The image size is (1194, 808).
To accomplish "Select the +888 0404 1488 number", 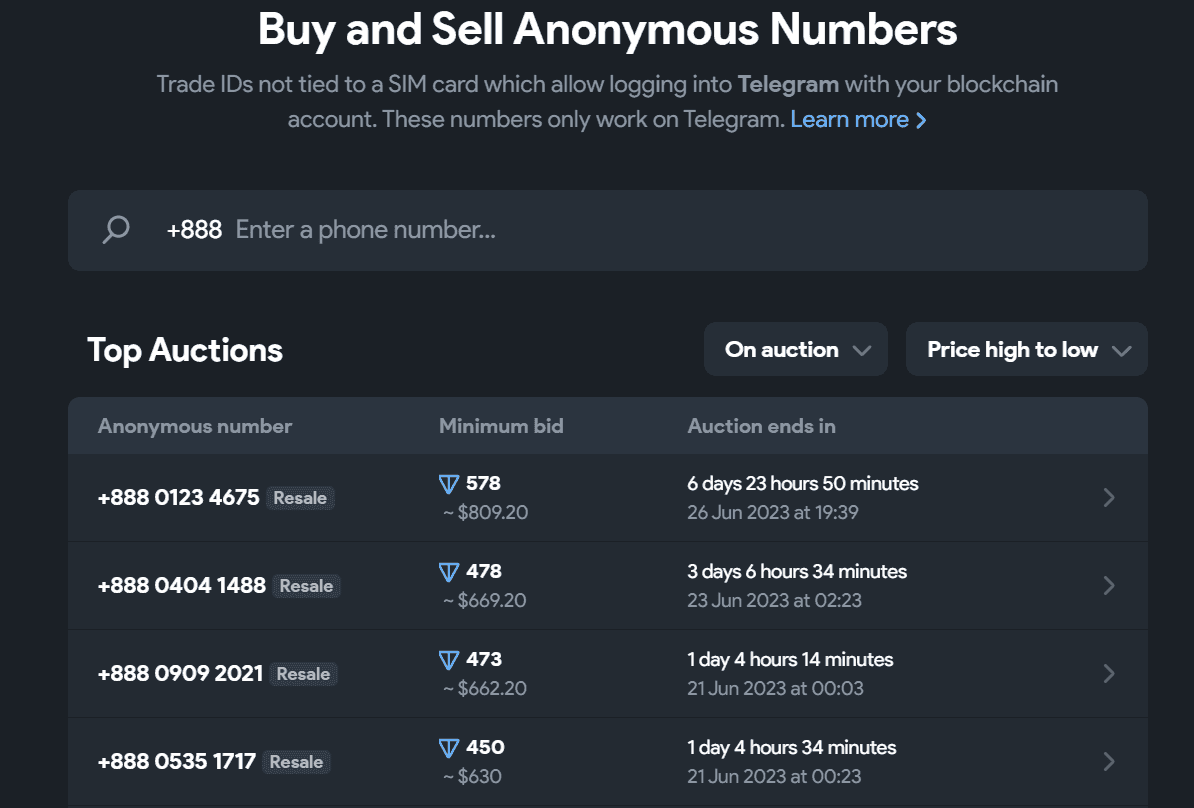I will 182,586.
